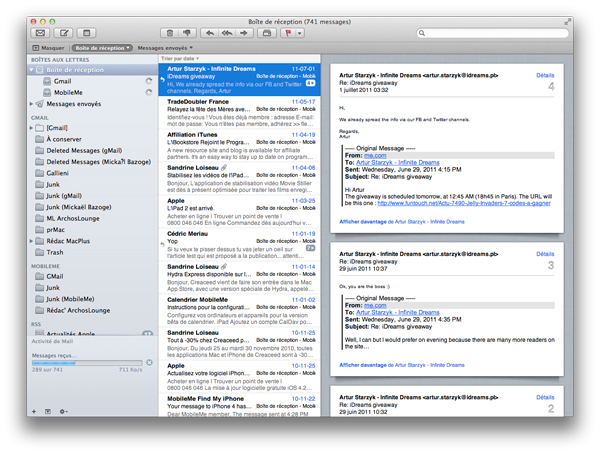600x454 pixels.
Task: Click MobileMe sync activity spinner
Action: coord(149,92)
